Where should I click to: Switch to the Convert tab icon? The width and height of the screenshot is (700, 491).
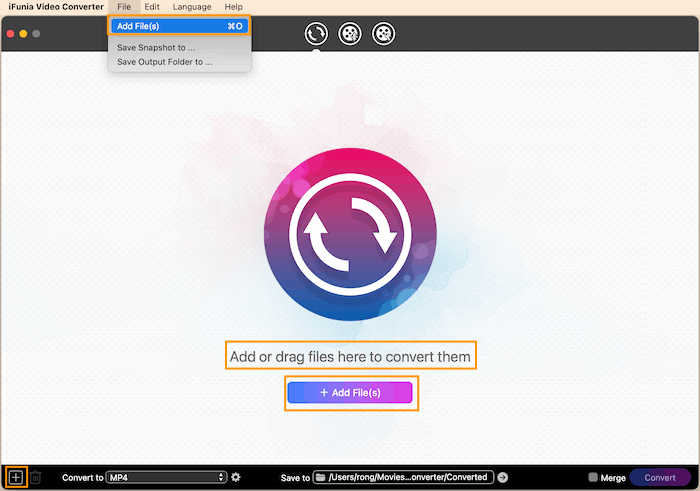coord(316,34)
